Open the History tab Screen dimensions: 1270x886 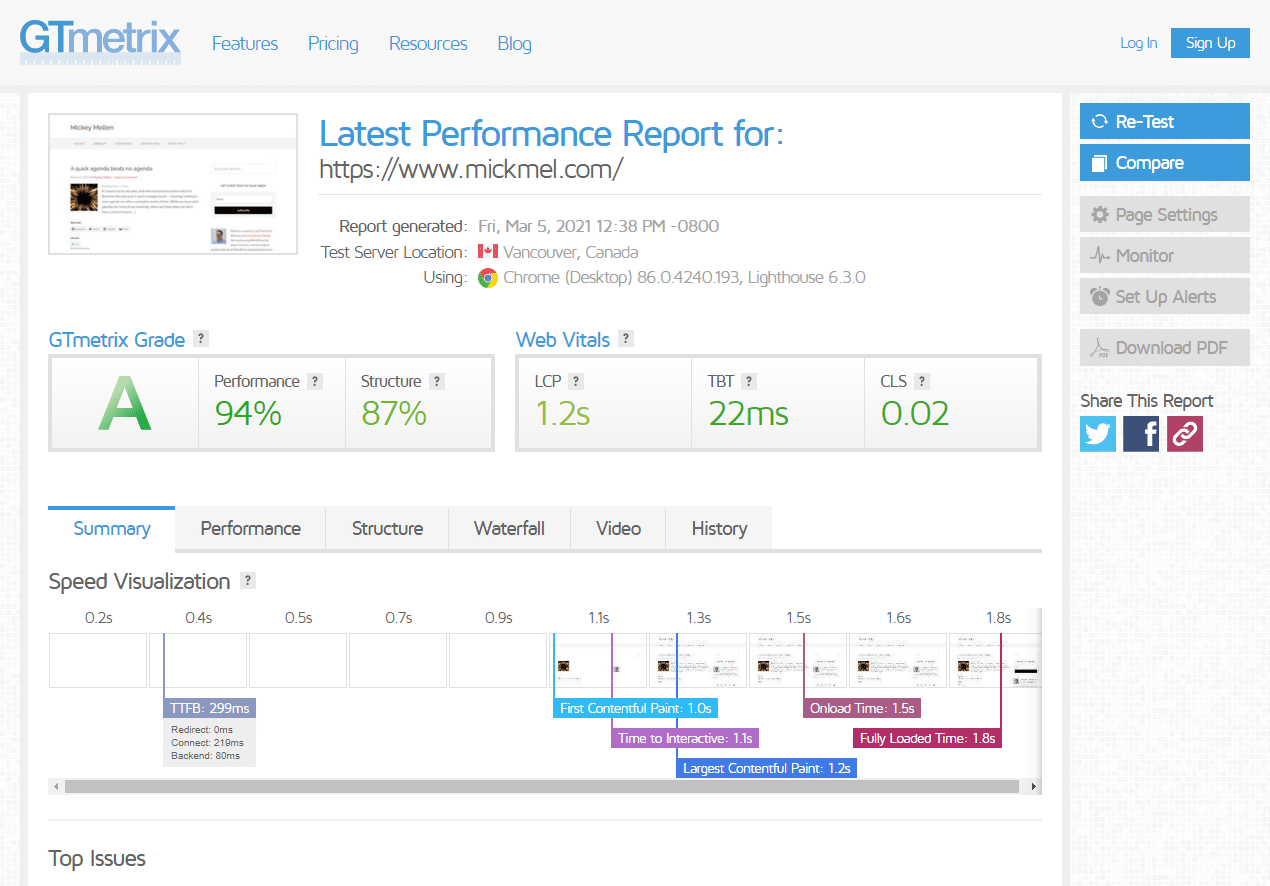pos(719,528)
